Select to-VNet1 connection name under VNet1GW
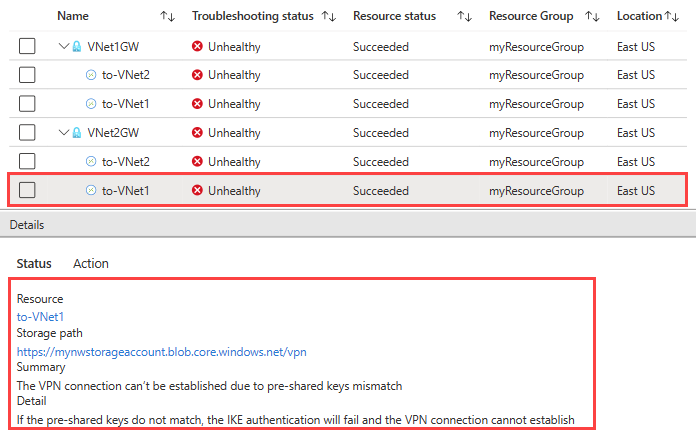Screen dimensions: 696x434 126,104
